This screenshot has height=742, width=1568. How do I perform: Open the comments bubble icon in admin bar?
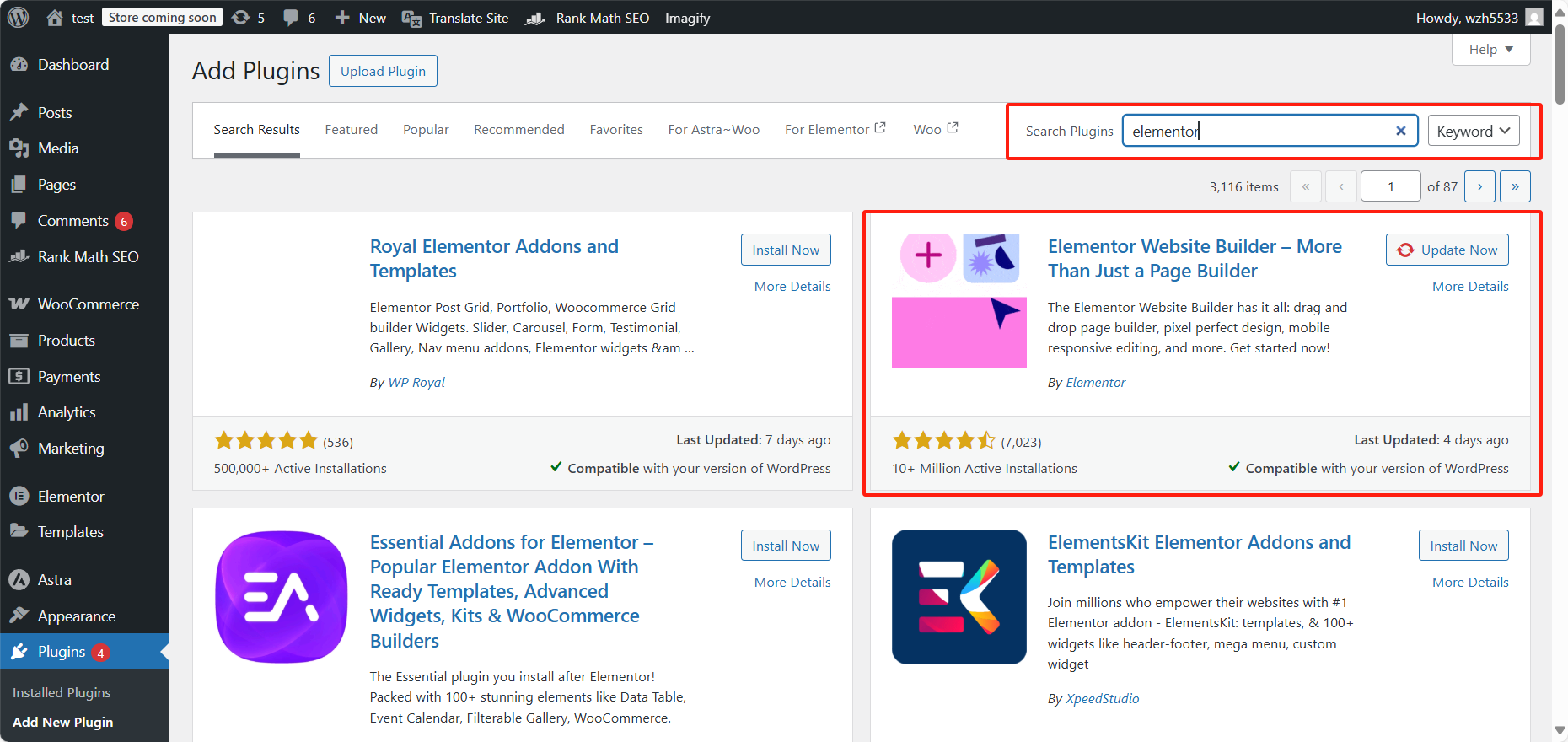pos(291,18)
